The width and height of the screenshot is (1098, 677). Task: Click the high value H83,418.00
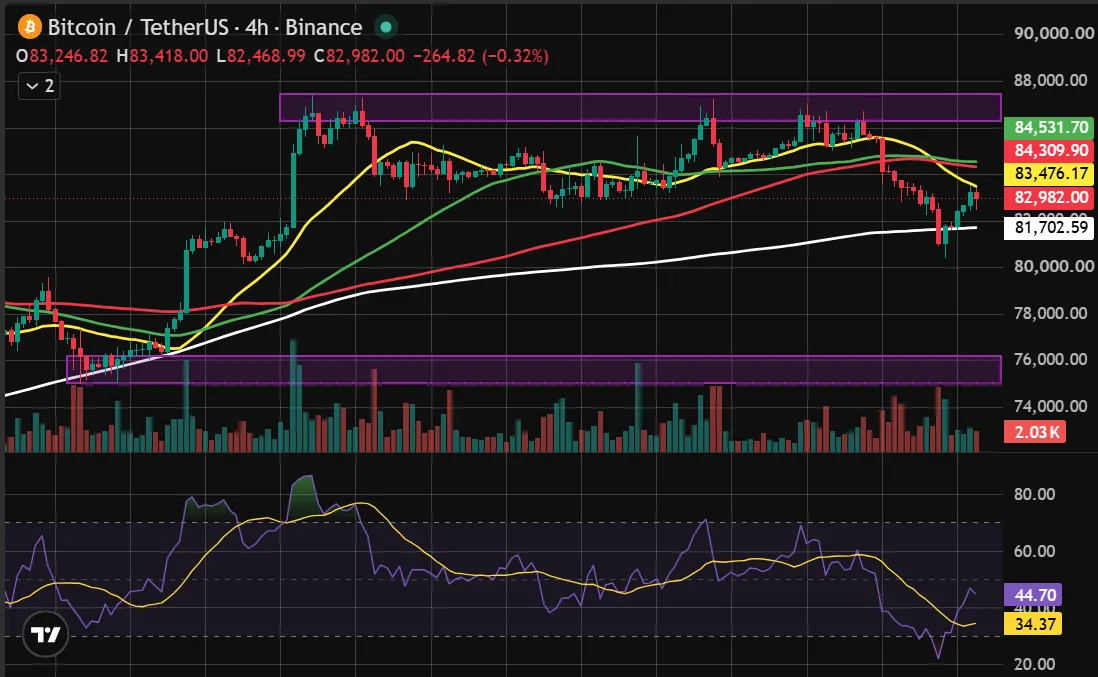click(162, 56)
